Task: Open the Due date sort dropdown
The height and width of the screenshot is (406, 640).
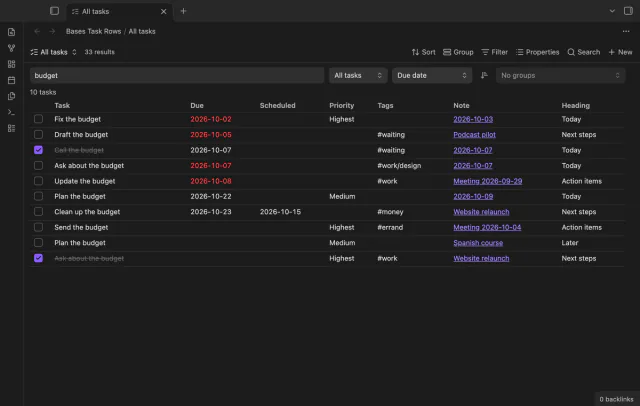Action: coord(432,75)
